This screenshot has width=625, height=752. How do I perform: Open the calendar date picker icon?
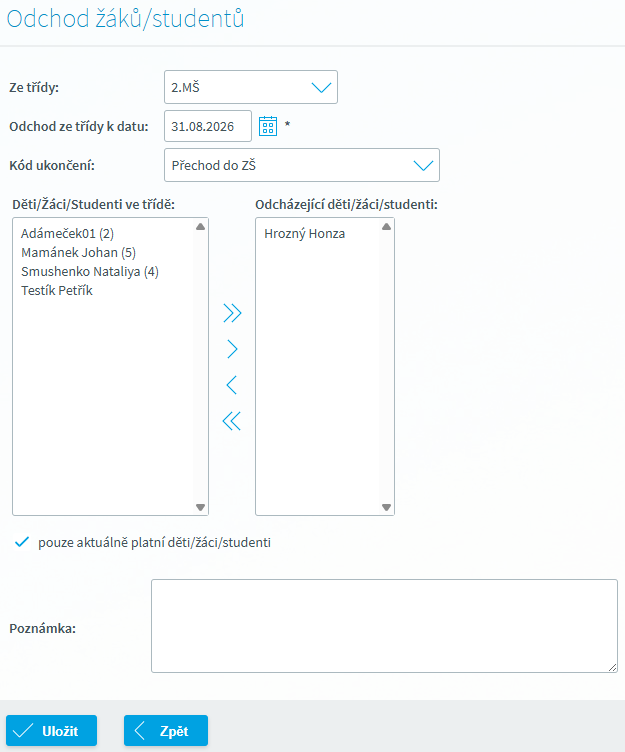pyautogui.click(x=268, y=126)
